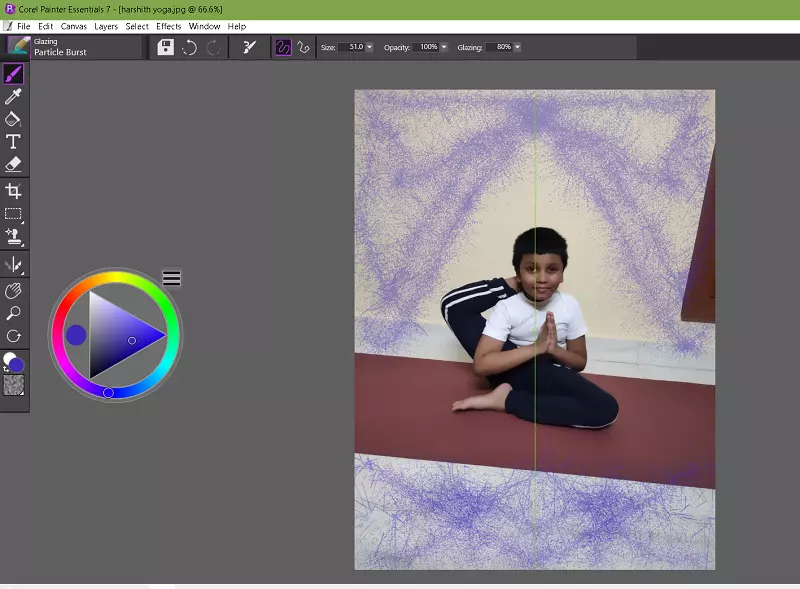Viewport: 800px width, 589px height.
Task: Activate the Text tool
Action: click(14, 142)
